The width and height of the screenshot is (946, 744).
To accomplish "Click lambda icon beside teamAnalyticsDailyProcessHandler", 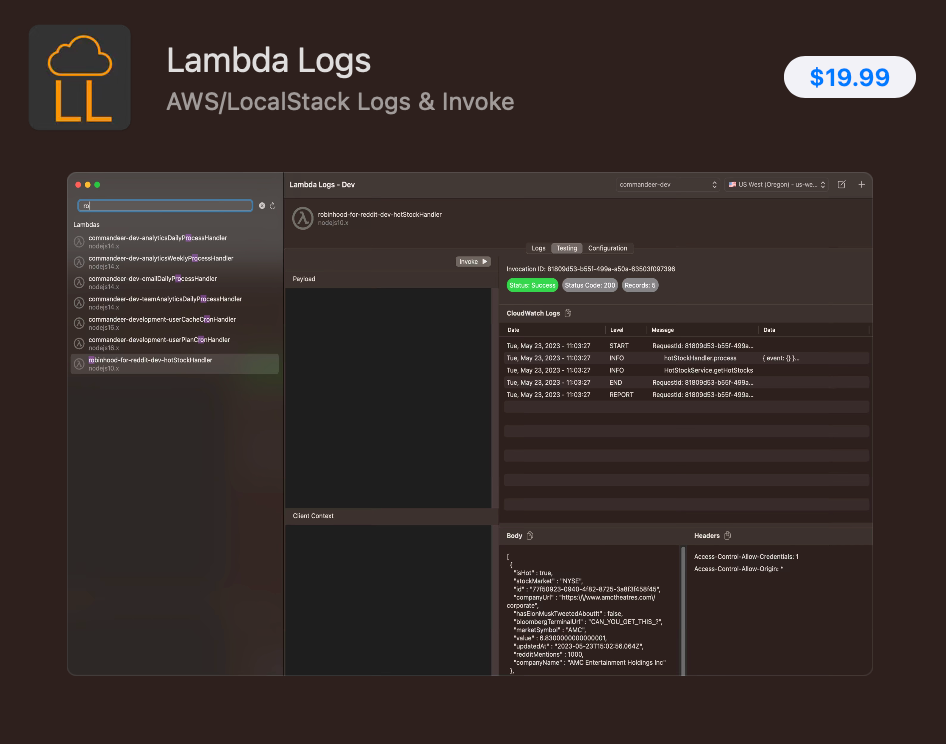I will pyautogui.click(x=79, y=303).
